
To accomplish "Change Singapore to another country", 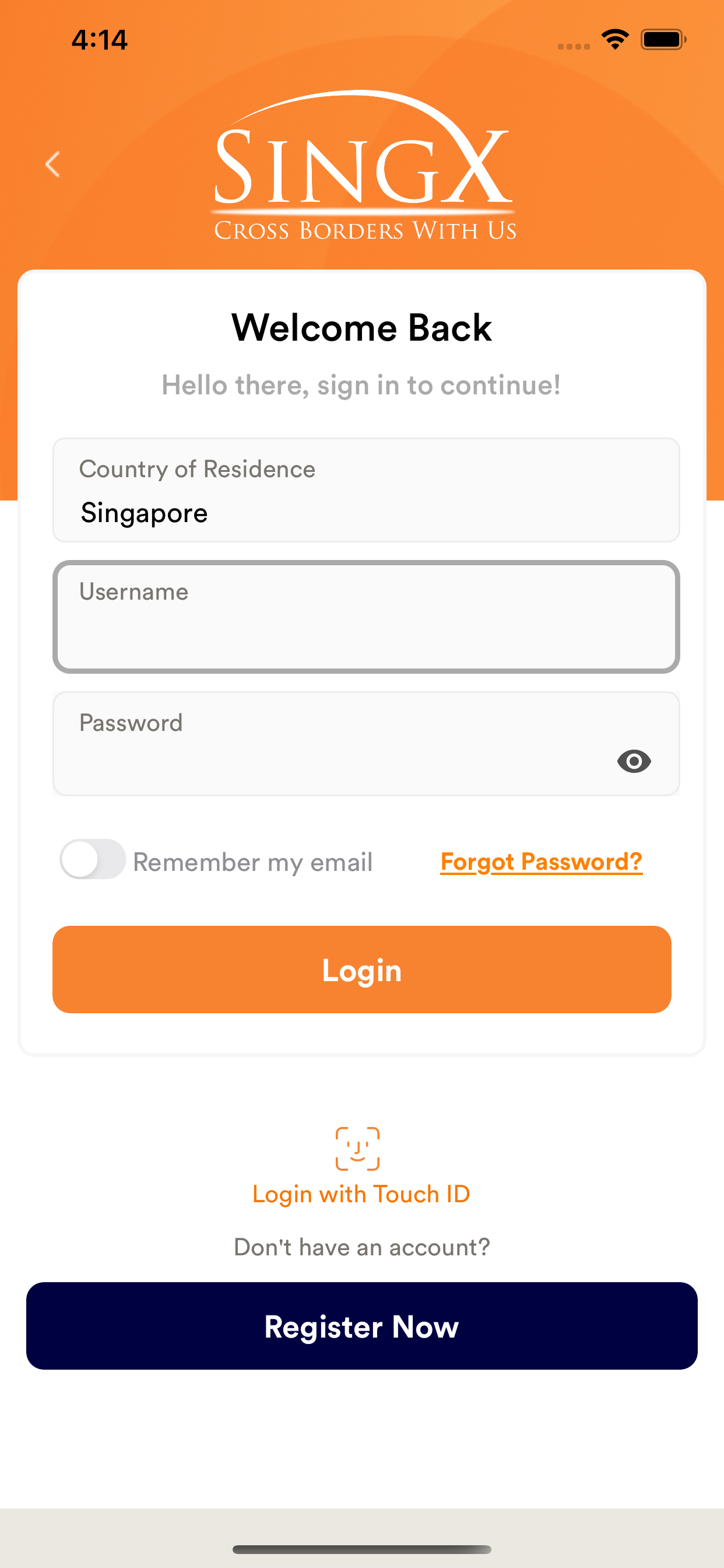I will click(x=365, y=512).
